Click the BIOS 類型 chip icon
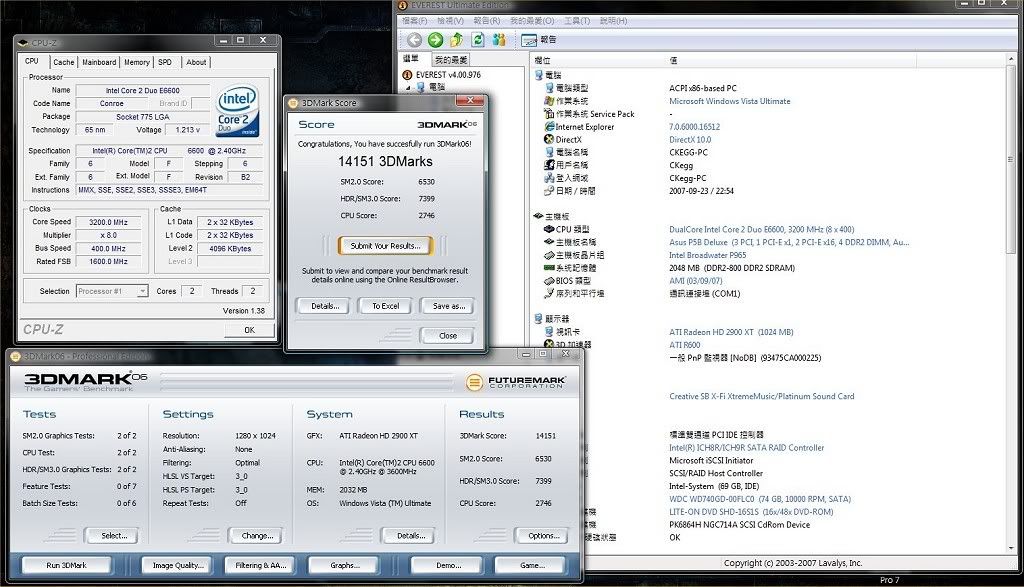Screen dimensions: 1024x587 click(x=549, y=281)
